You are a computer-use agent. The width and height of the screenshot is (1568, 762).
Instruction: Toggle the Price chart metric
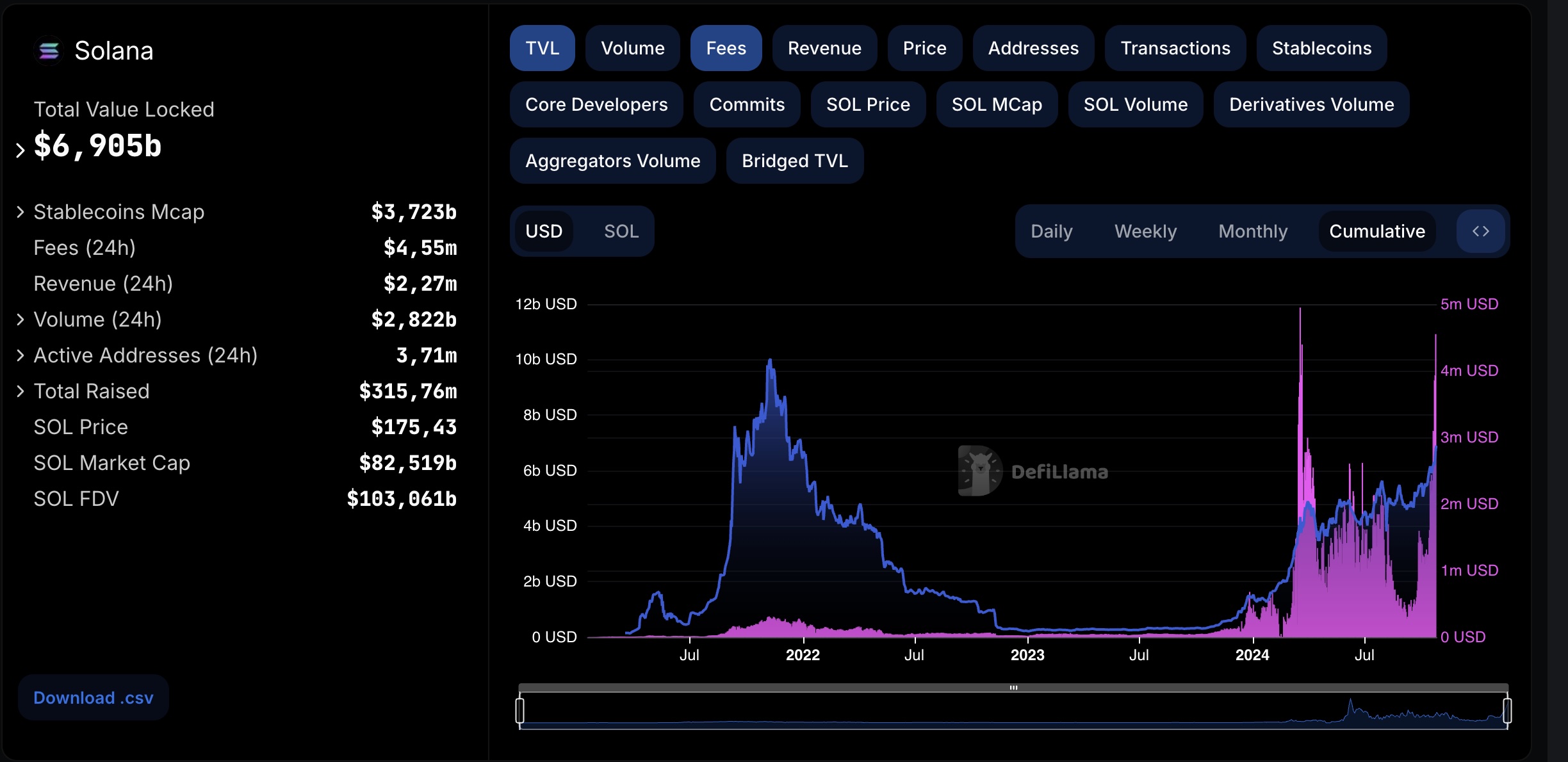tap(924, 48)
